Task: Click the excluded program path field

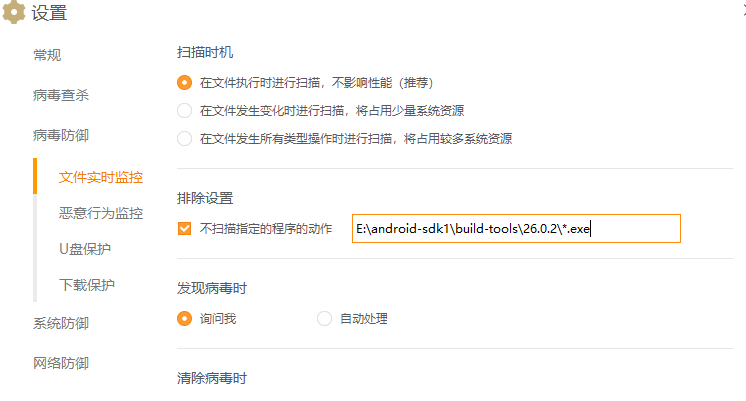Action: [x=516, y=229]
